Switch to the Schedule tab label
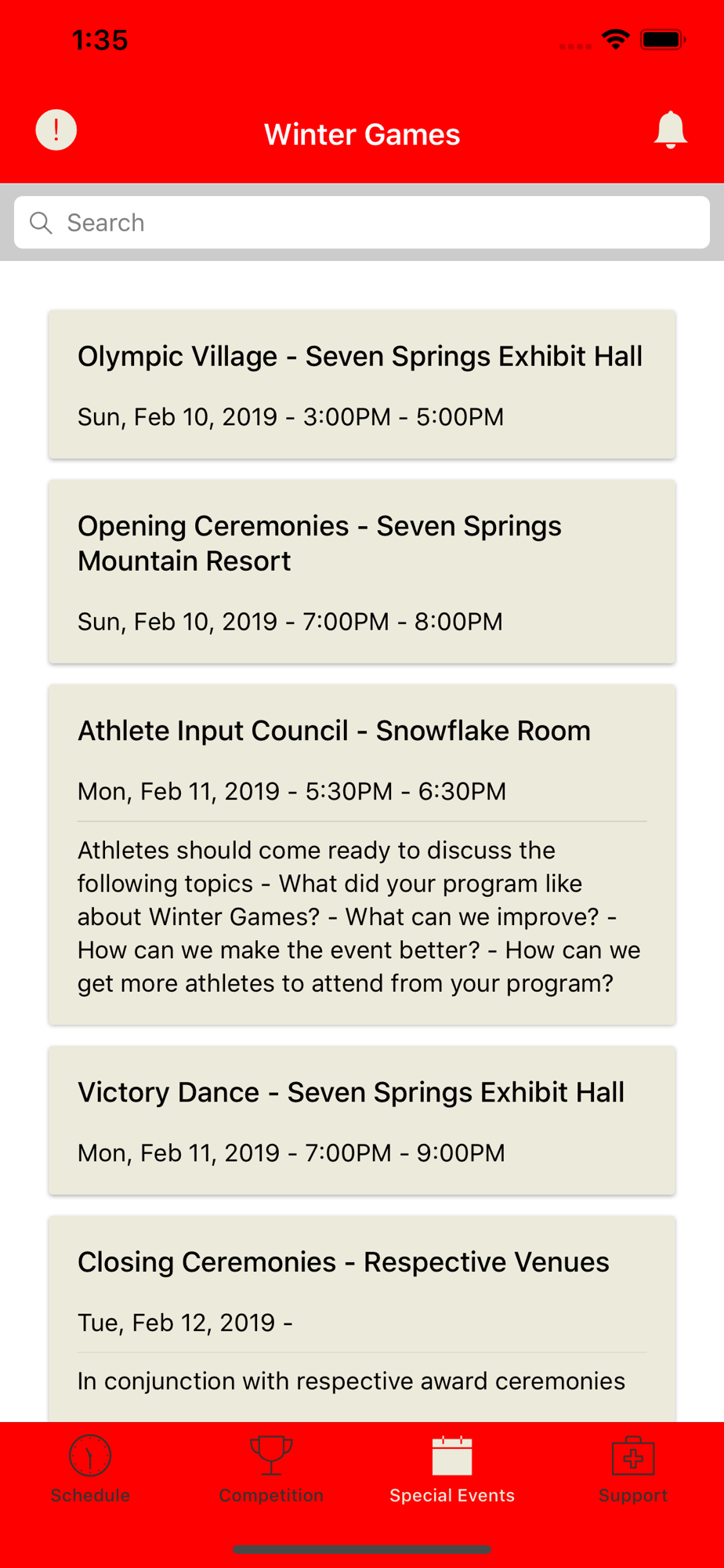This screenshot has height=1568, width=724. [90, 1495]
